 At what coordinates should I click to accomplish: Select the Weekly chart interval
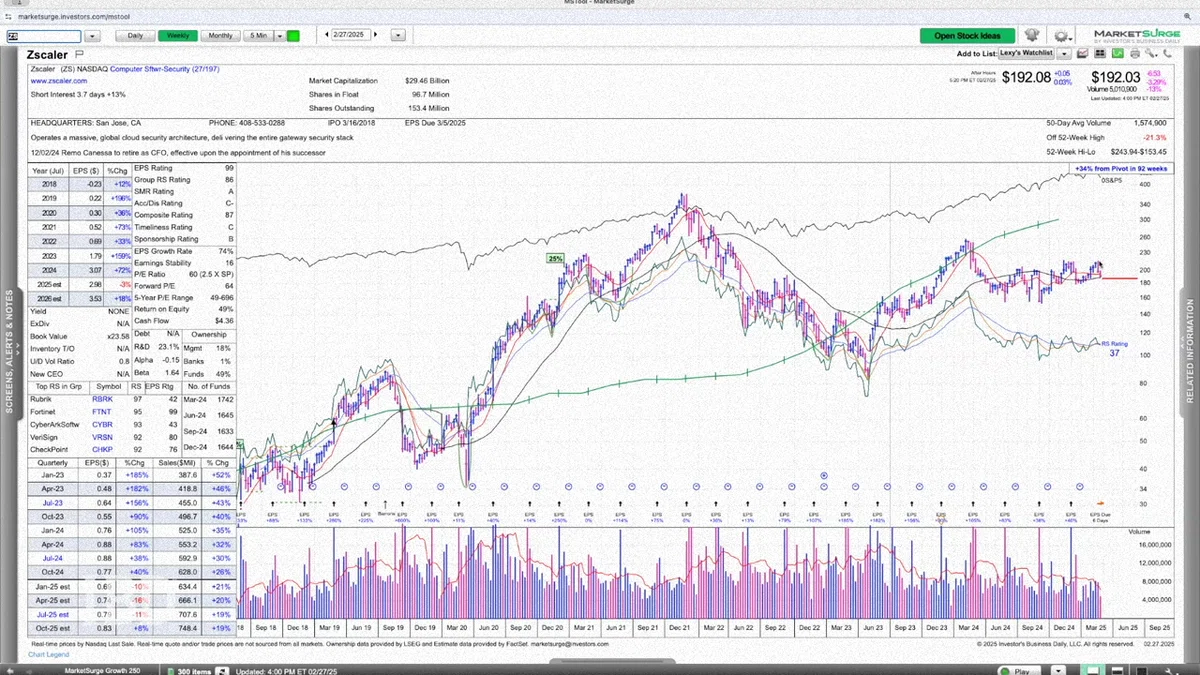pyautogui.click(x=178, y=36)
